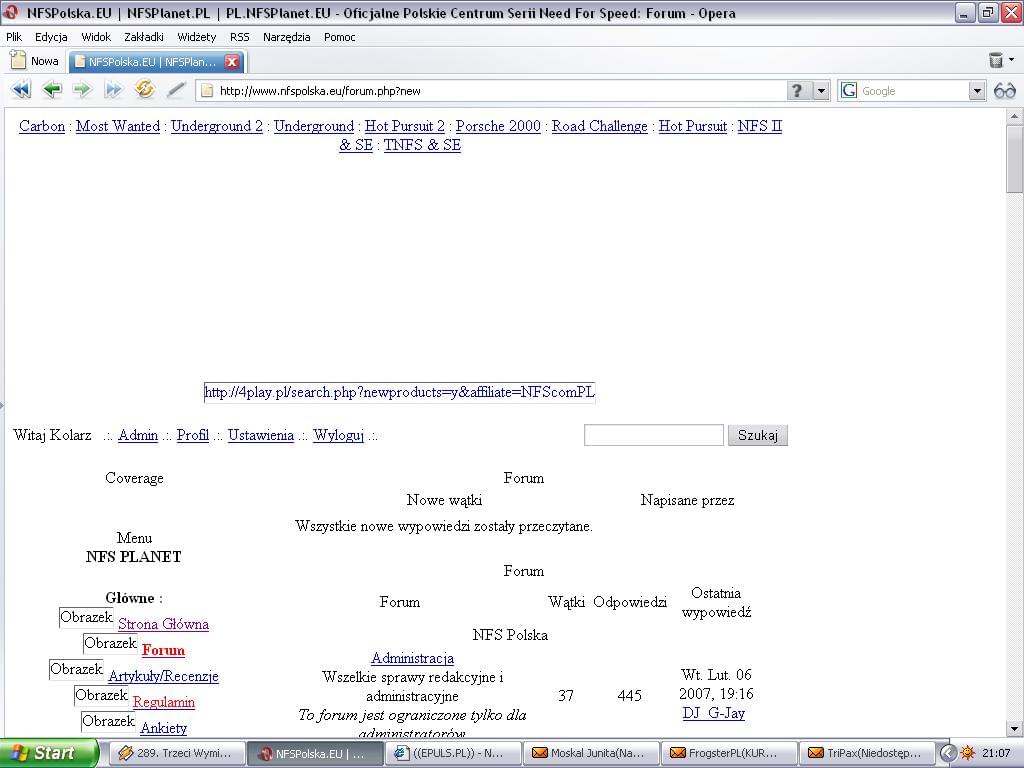
Task: Open the Widżety menu
Action: [197, 37]
